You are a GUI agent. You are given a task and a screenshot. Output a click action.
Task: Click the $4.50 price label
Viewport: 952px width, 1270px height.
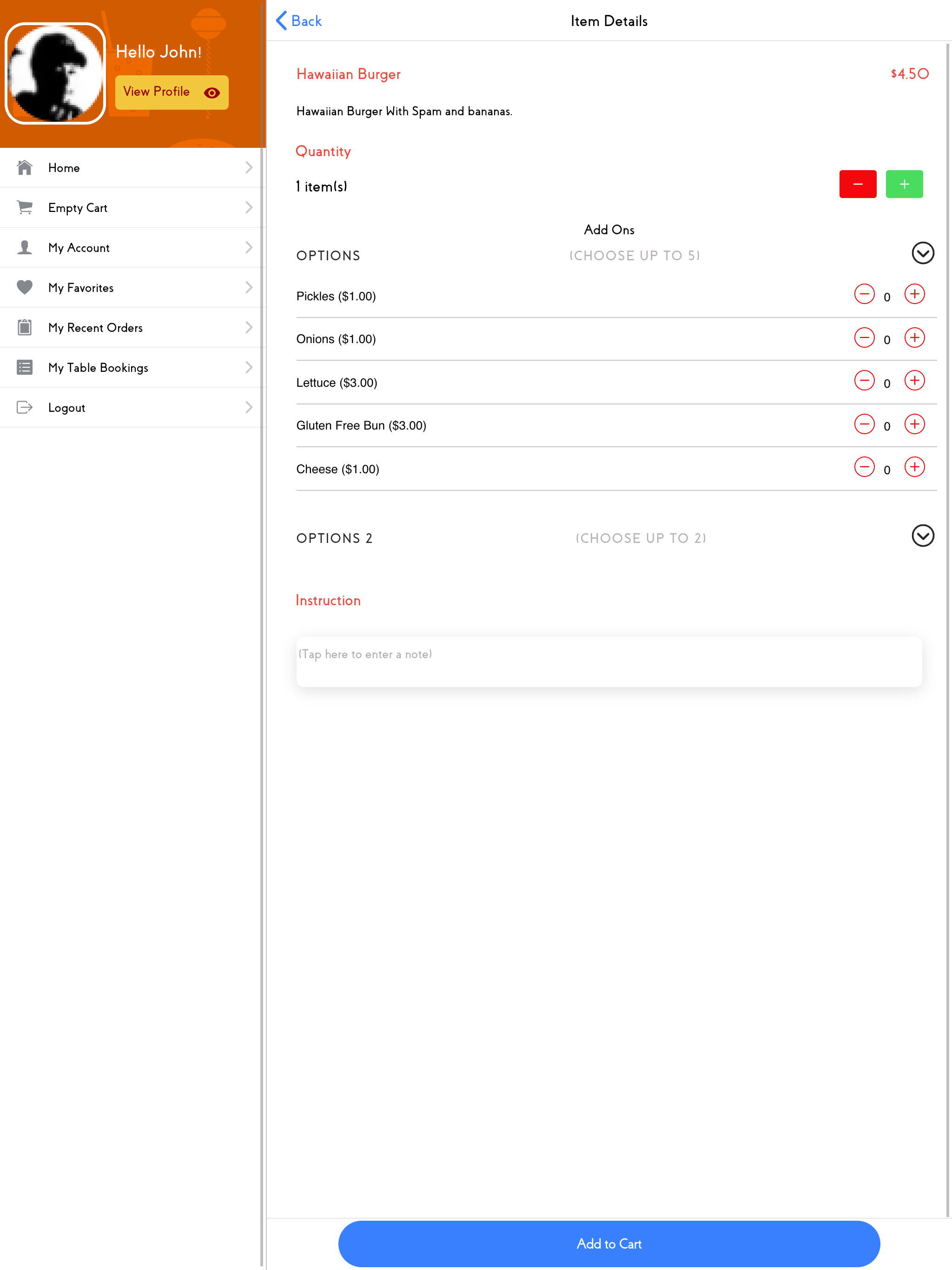(x=910, y=73)
